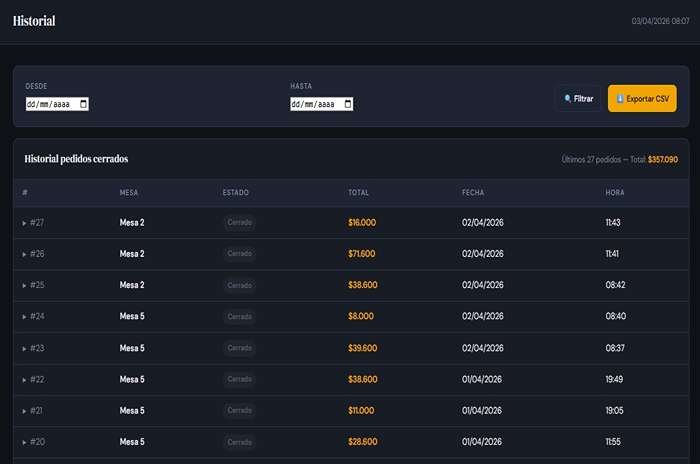Image resolution: width=700 pixels, height=464 pixels.
Task: Click the Hora column header
Action: [615, 192]
